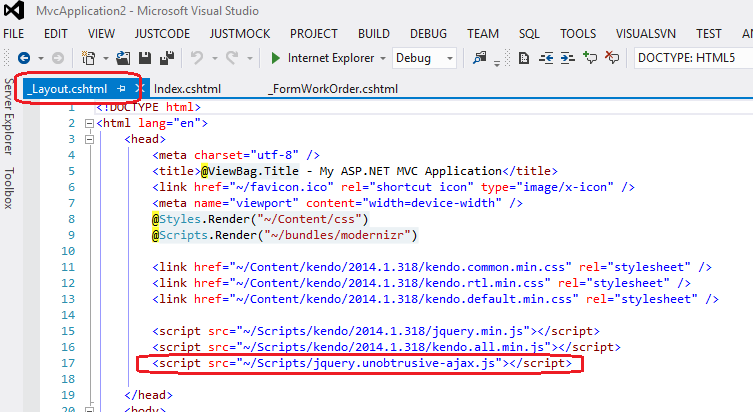Viewport: 753px width, 412px height.
Task: Click the Open File toolbar icon
Action: (x=123, y=58)
